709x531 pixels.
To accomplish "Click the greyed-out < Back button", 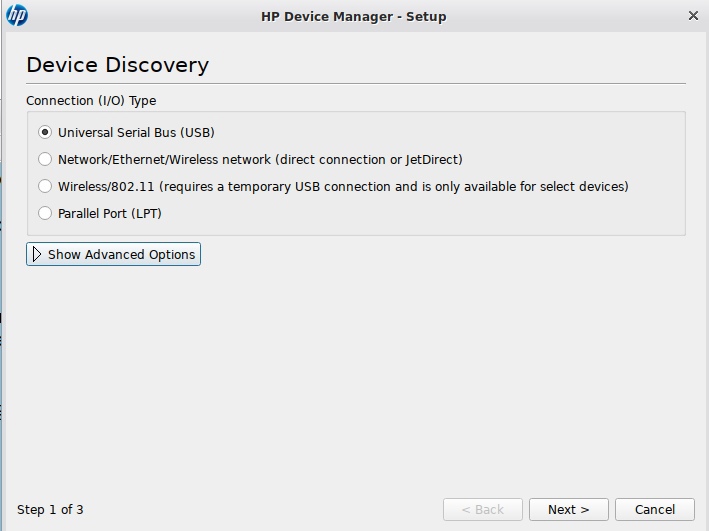I will [482, 509].
